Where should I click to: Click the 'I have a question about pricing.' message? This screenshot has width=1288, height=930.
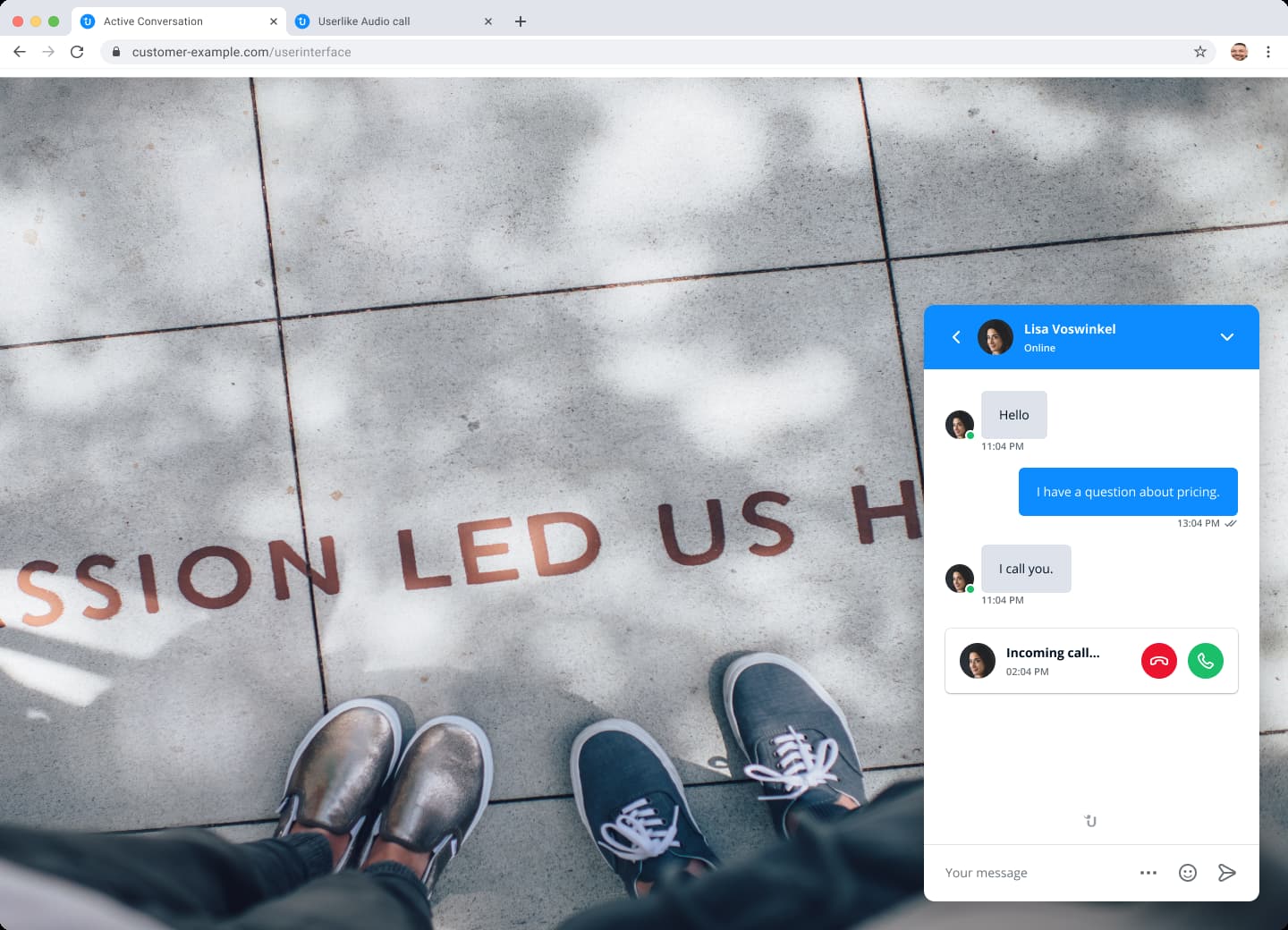pos(1128,492)
